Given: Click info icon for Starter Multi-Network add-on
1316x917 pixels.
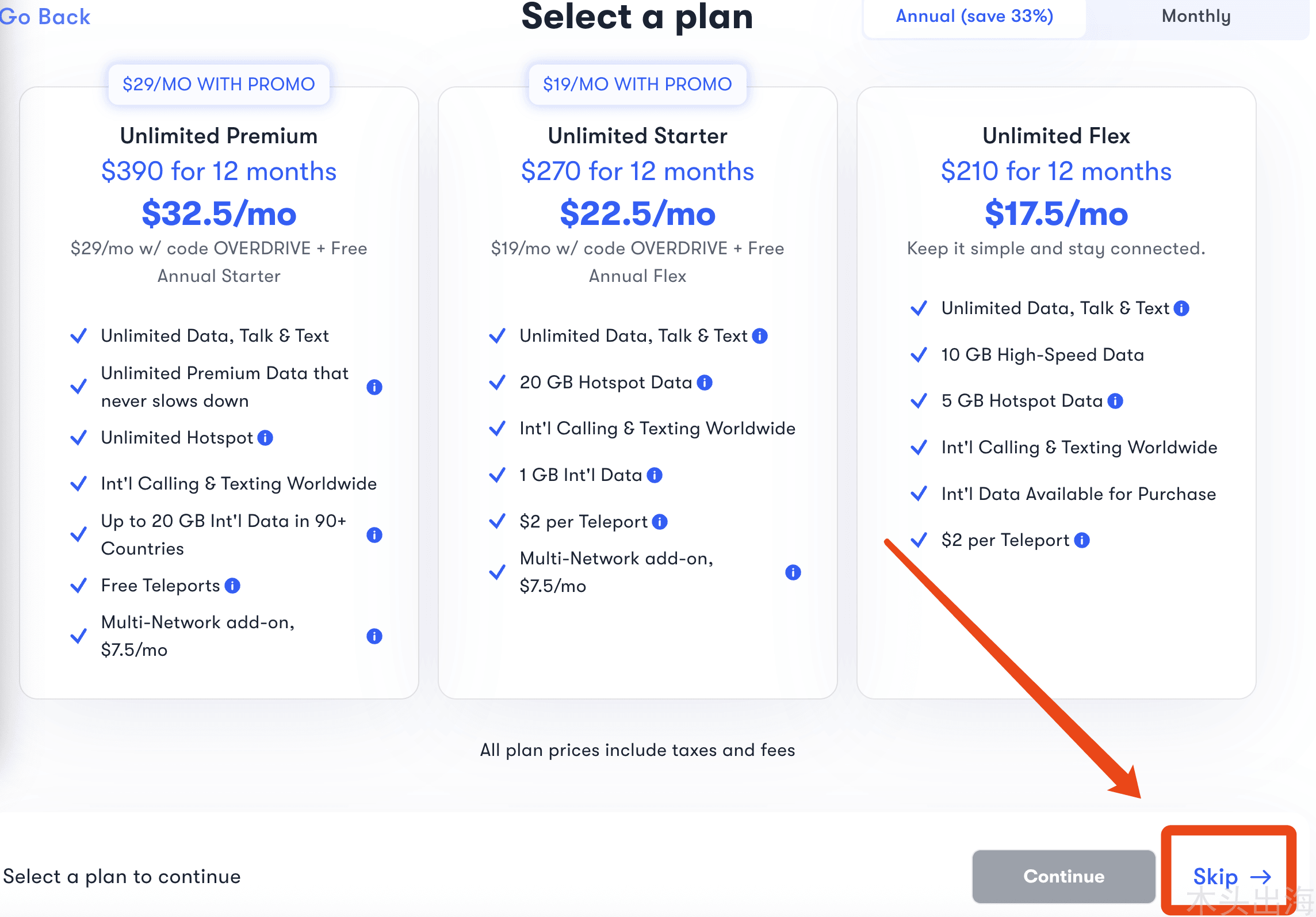Looking at the screenshot, I should (793, 572).
